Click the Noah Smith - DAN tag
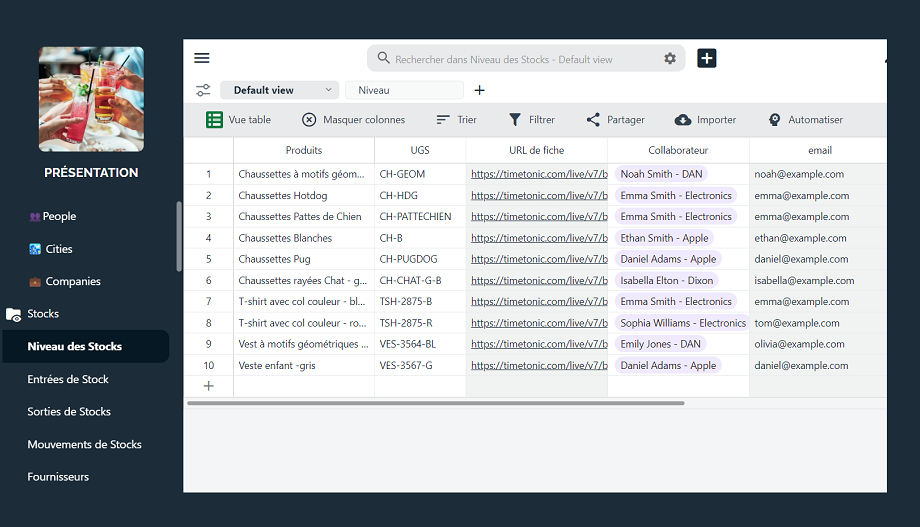The height and width of the screenshot is (527, 920). point(661,174)
